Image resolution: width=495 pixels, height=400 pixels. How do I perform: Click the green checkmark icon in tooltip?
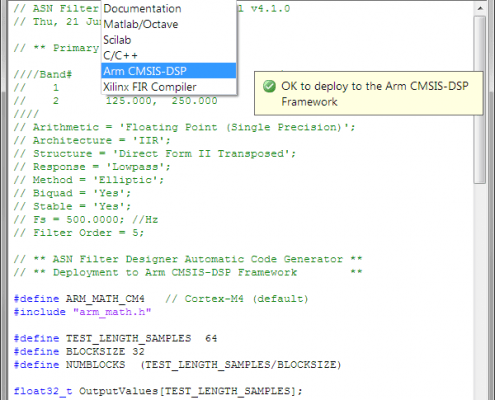click(x=269, y=86)
